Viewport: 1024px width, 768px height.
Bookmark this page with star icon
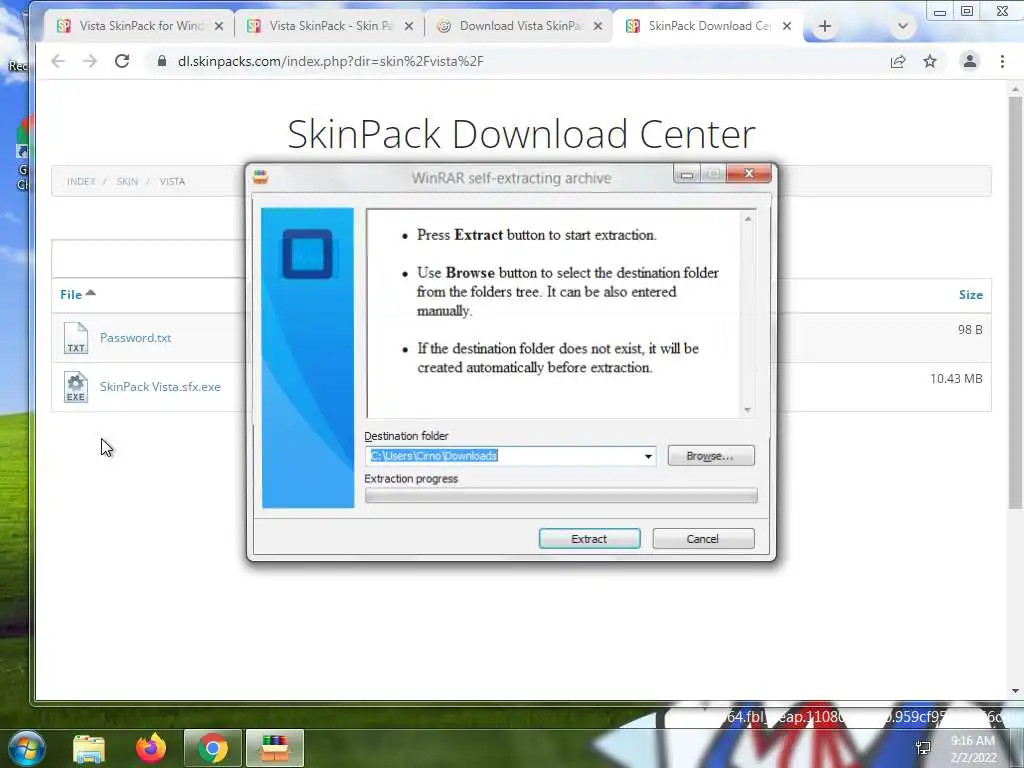coord(930,61)
